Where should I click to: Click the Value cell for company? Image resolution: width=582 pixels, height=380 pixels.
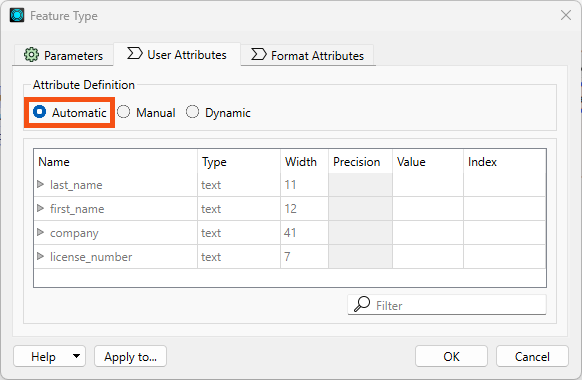point(428,233)
